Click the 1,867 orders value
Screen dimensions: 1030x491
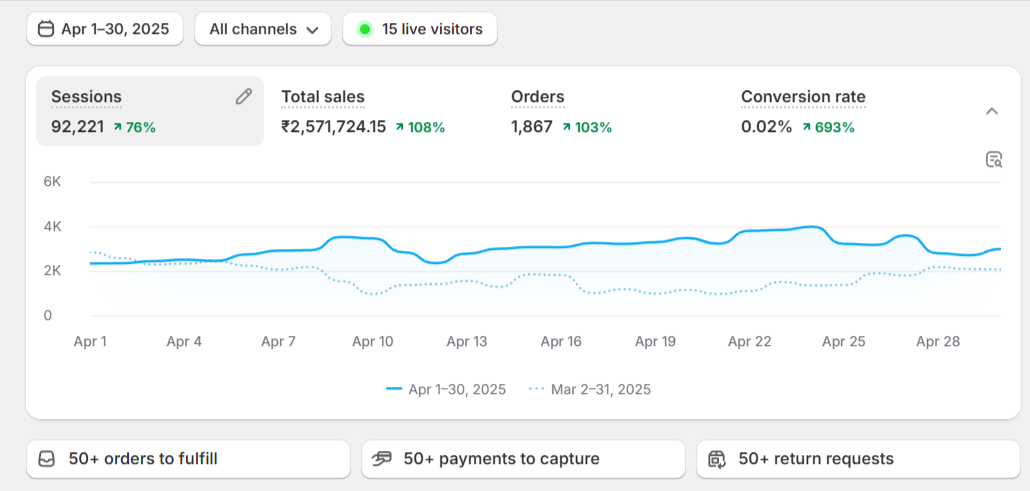tap(532, 127)
